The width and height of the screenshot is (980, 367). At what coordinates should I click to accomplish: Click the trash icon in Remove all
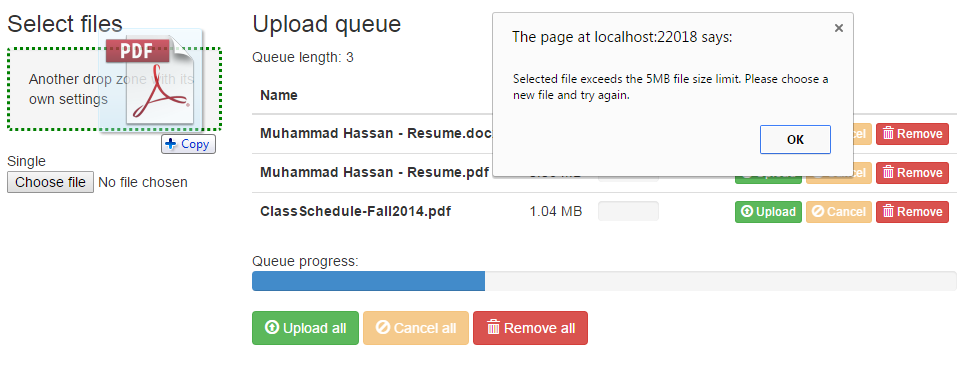[x=493, y=328]
